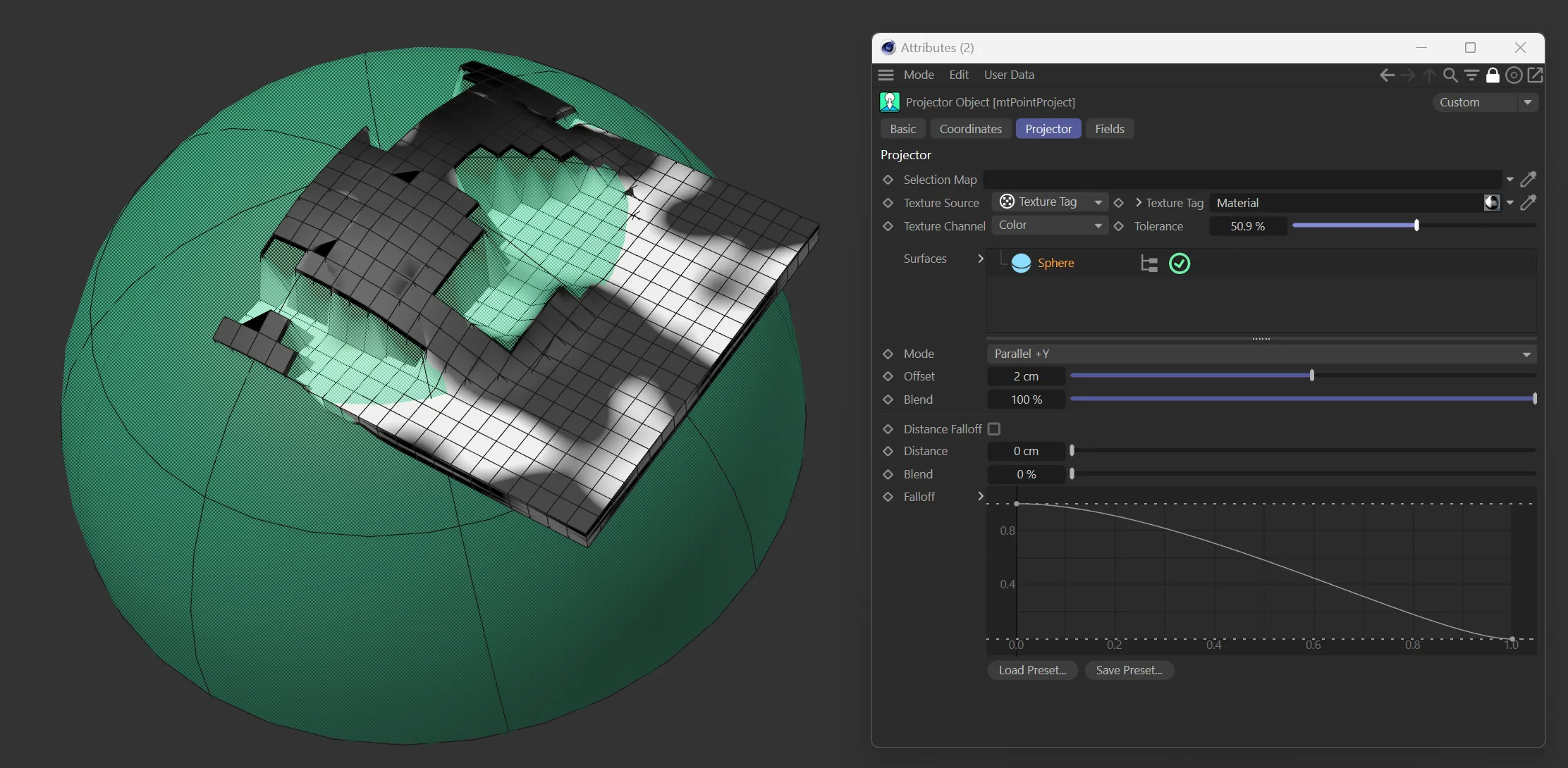Click the filter icon in Attributes toolbar
The width and height of the screenshot is (1568, 768).
[x=1471, y=75]
